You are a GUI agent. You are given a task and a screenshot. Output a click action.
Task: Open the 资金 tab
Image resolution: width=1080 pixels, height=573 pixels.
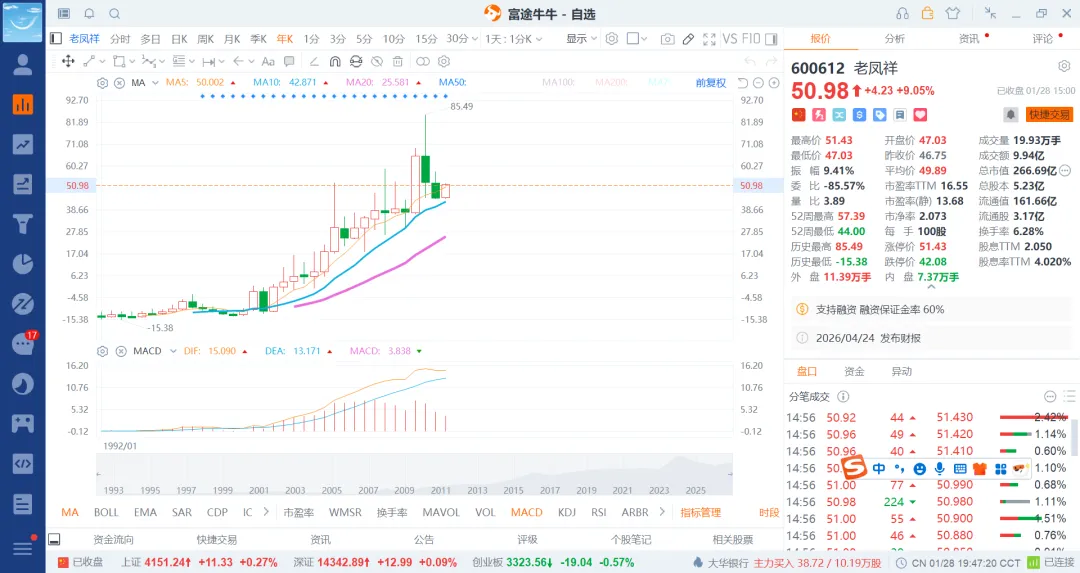854,371
